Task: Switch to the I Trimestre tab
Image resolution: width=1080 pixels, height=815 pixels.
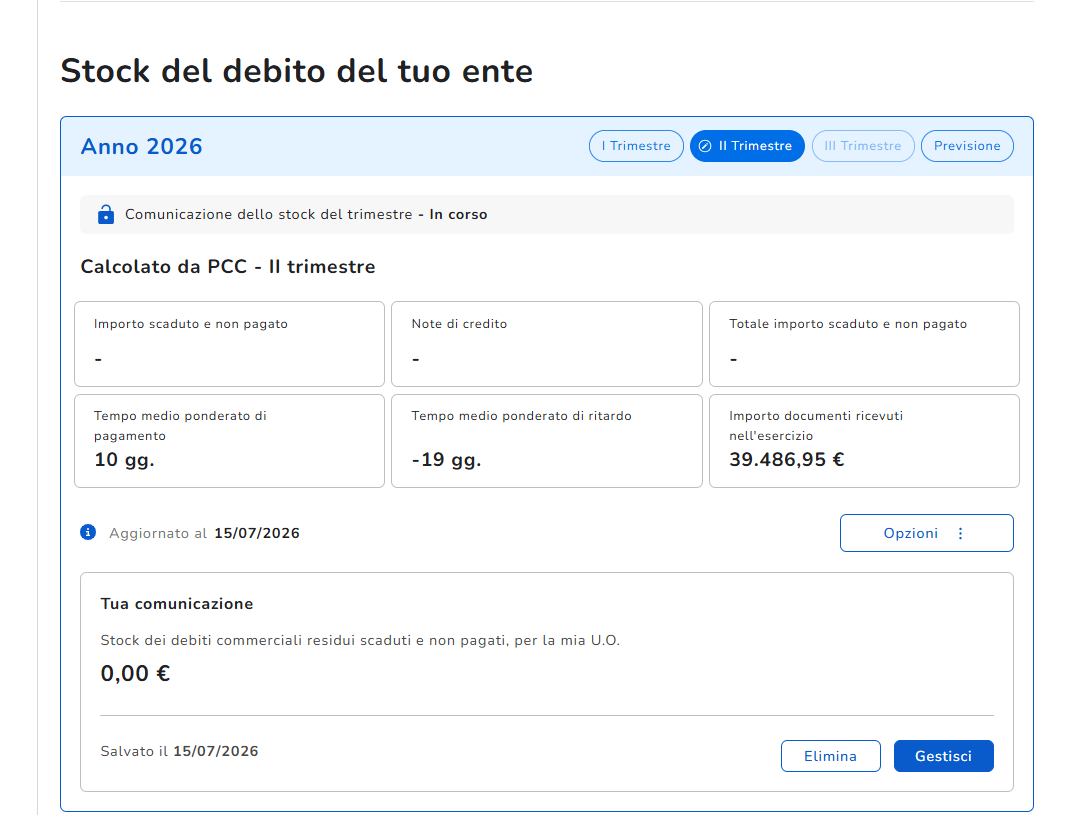Action: coord(636,146)
